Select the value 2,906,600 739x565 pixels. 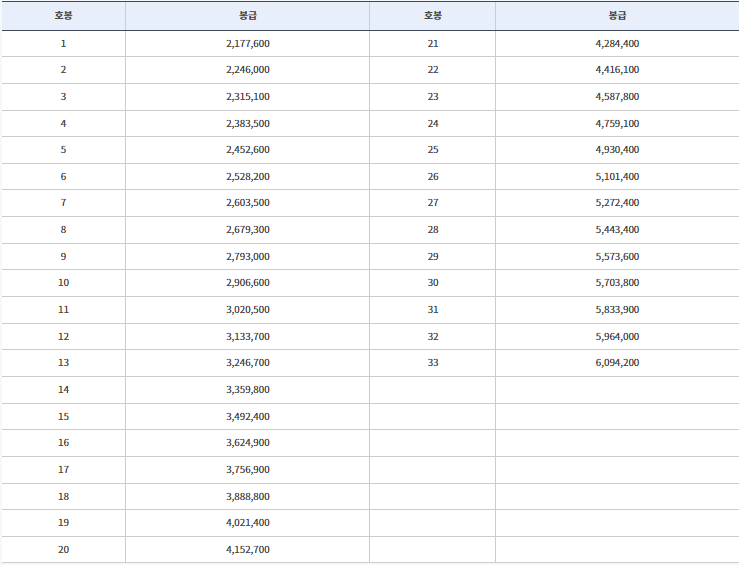[248, 283]
